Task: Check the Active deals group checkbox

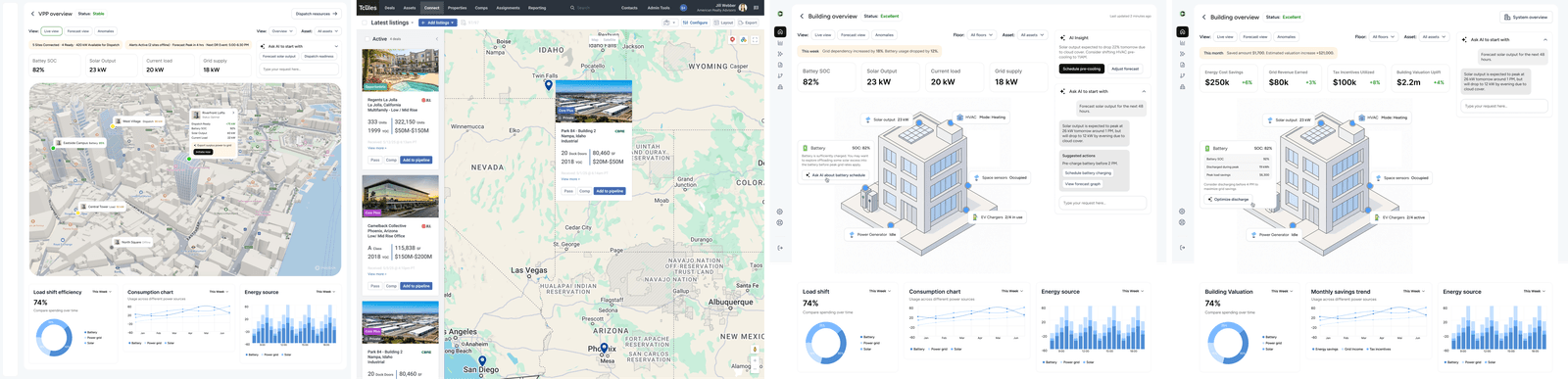Action: tap(367, 39)
